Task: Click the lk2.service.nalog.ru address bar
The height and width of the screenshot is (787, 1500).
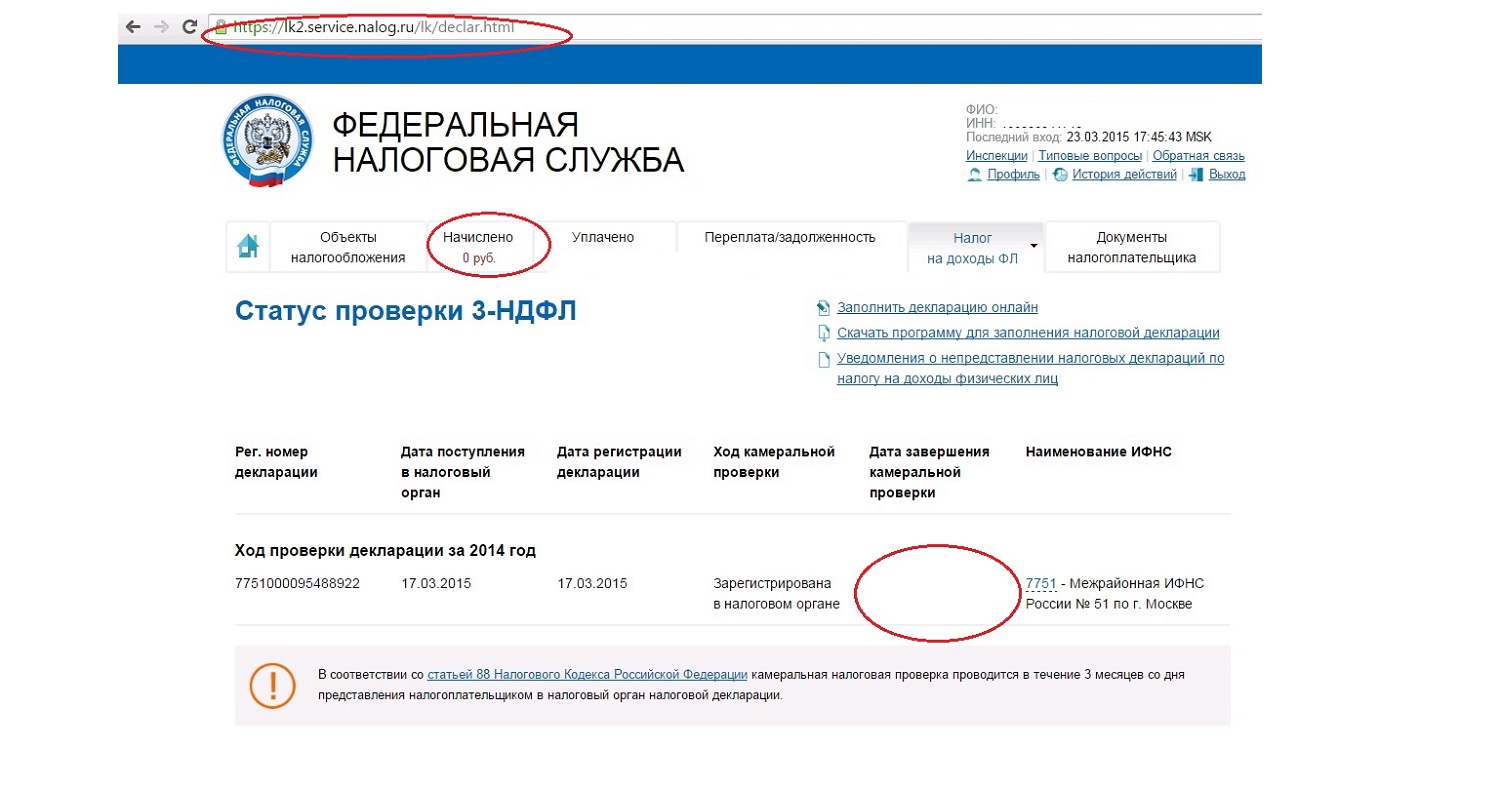Action: tap(735, 28)
